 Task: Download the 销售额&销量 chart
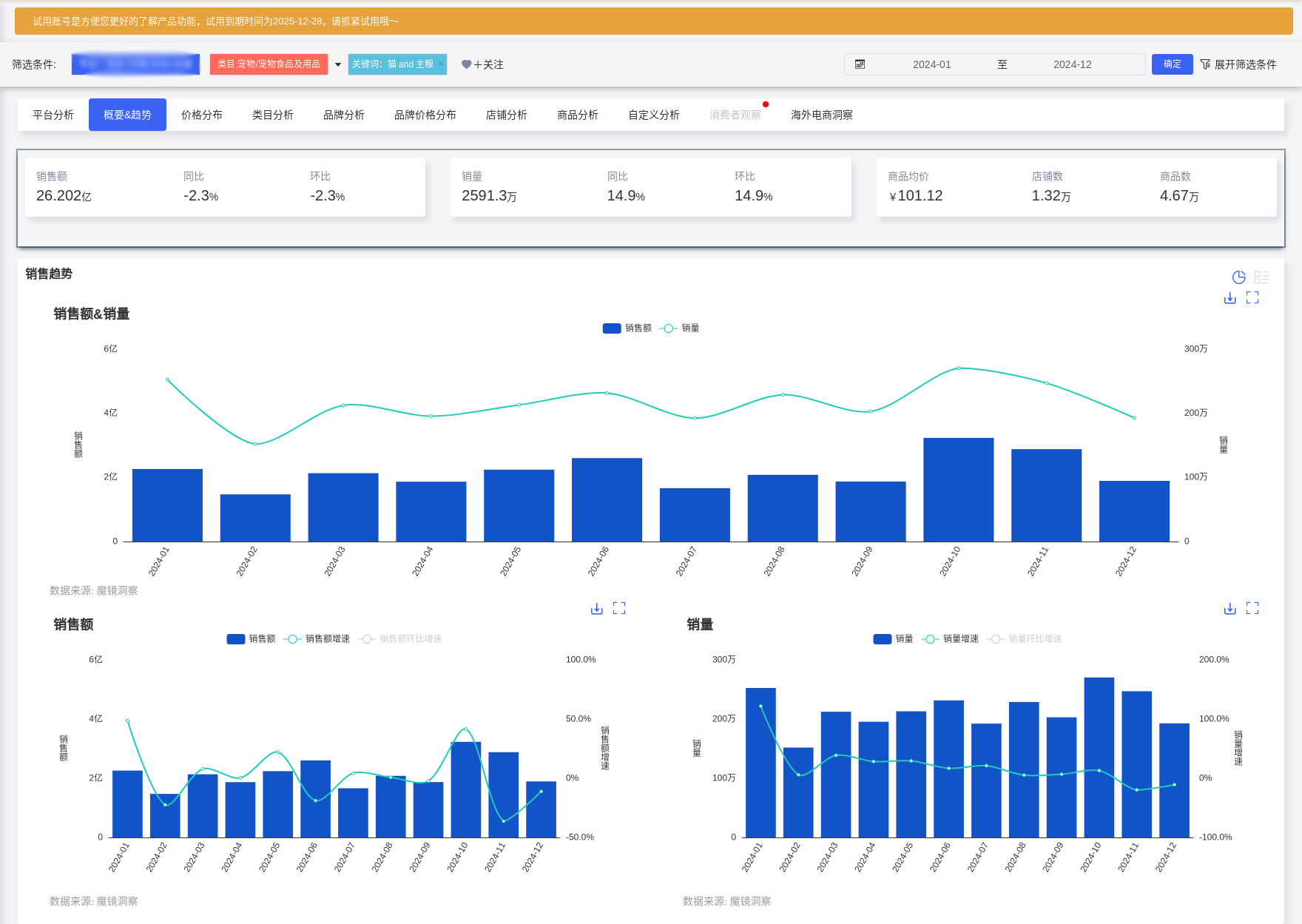[1230, 297]
